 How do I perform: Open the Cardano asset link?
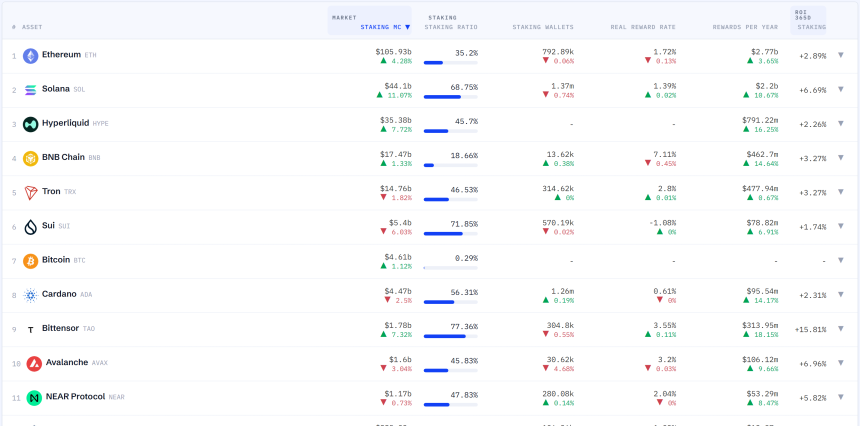coord(59,294)
